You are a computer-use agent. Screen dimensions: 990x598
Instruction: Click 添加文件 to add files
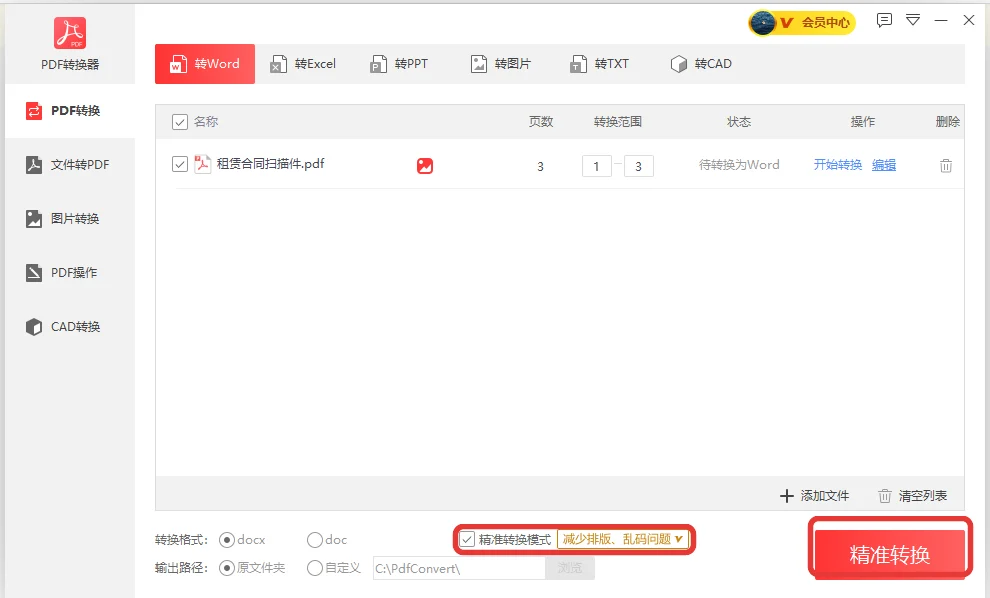click(x=814, y=496)
